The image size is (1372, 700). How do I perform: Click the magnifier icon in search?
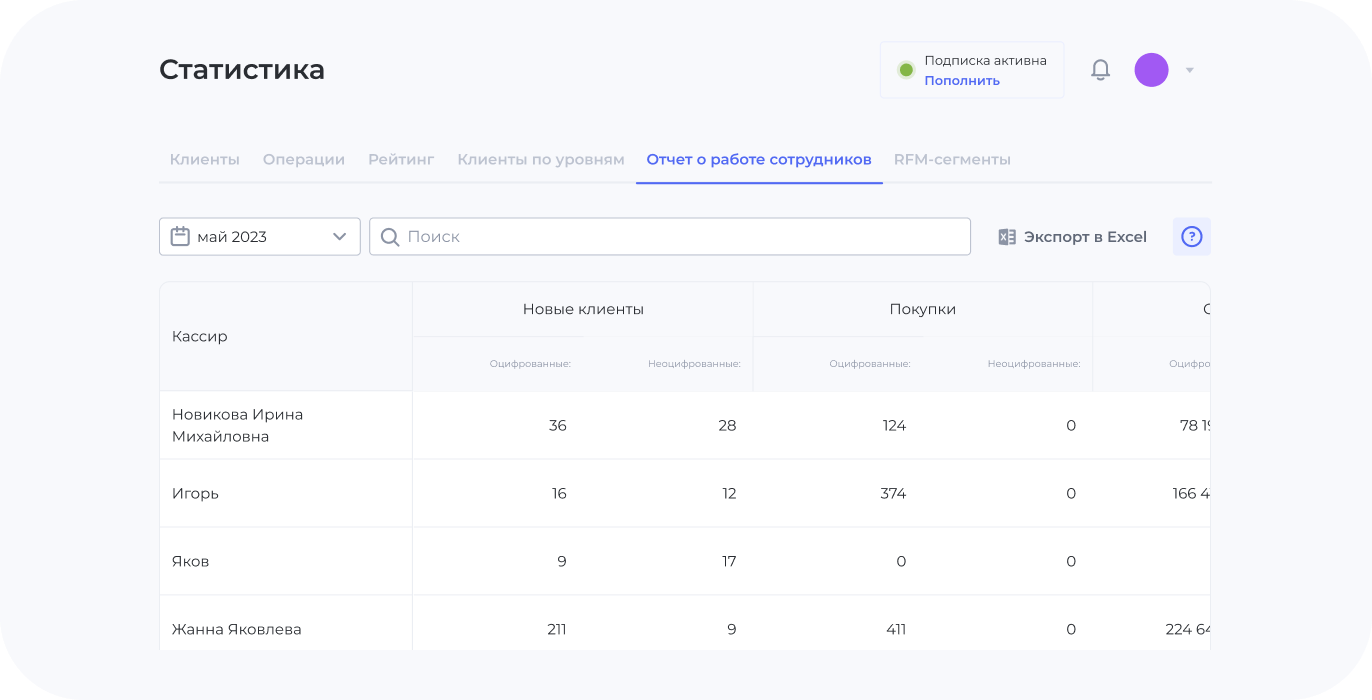point(390,237)
